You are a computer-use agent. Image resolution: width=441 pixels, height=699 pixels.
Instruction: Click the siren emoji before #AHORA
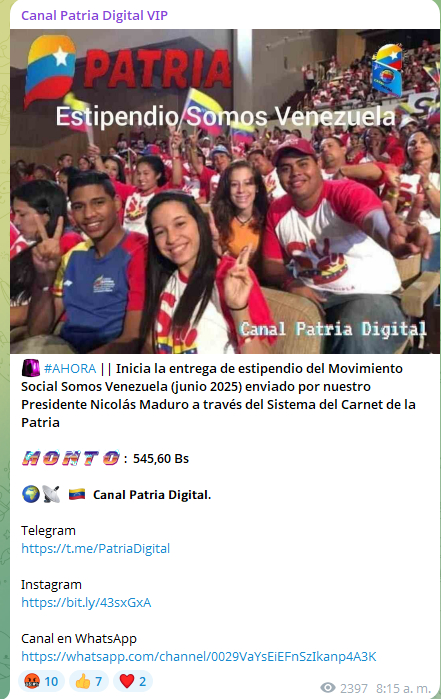point(31,369)
